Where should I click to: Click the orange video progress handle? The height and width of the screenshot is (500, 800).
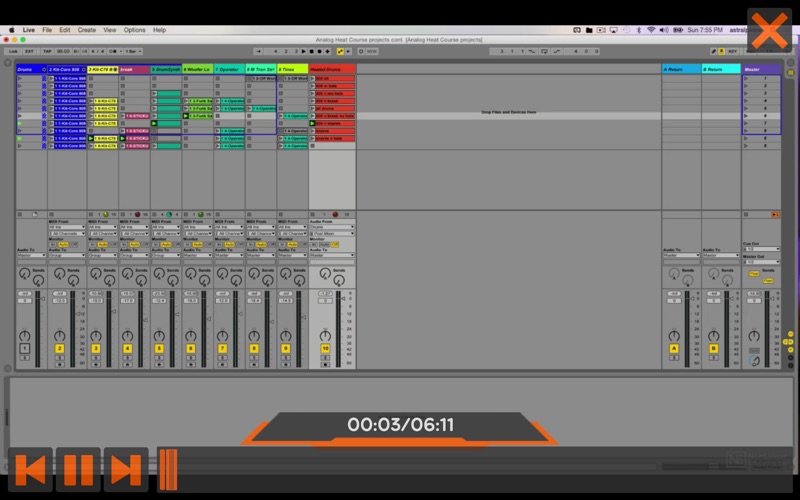pyautogui.click(x=168, y=469)
